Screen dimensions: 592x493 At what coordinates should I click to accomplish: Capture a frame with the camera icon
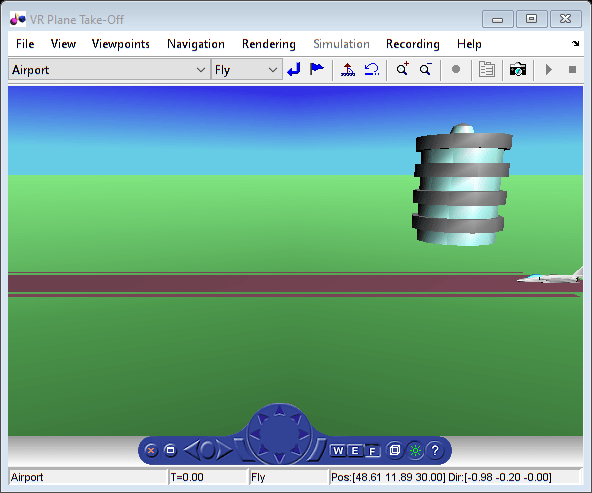pyautogui.click(x=518, y=69)
